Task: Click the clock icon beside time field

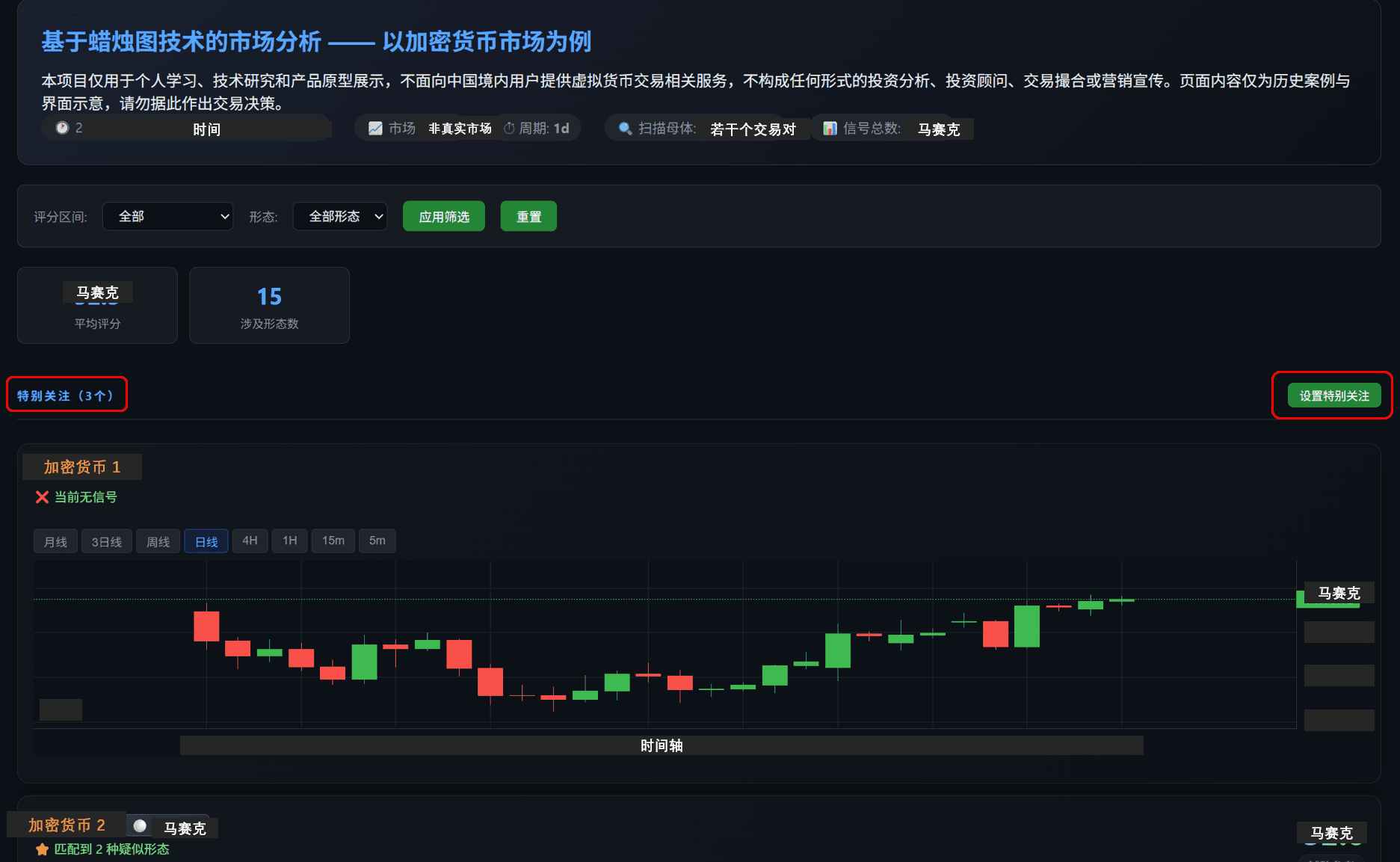Action: click(x=62, y=128)
